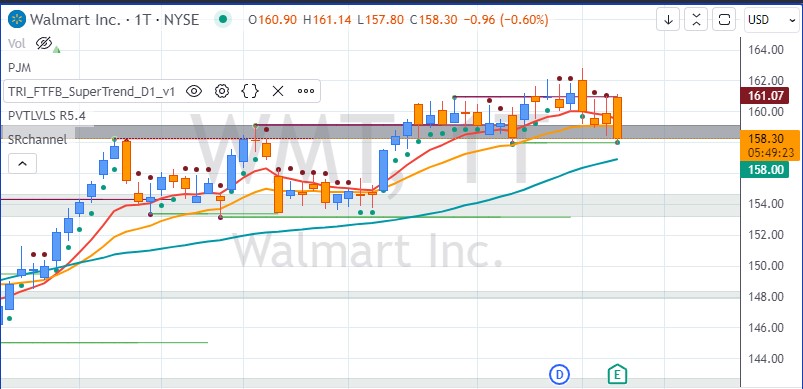The height and width of the screenshot is (389, 803).
Task: Select the PJM indicator label
Action: [x=20, y=68]
